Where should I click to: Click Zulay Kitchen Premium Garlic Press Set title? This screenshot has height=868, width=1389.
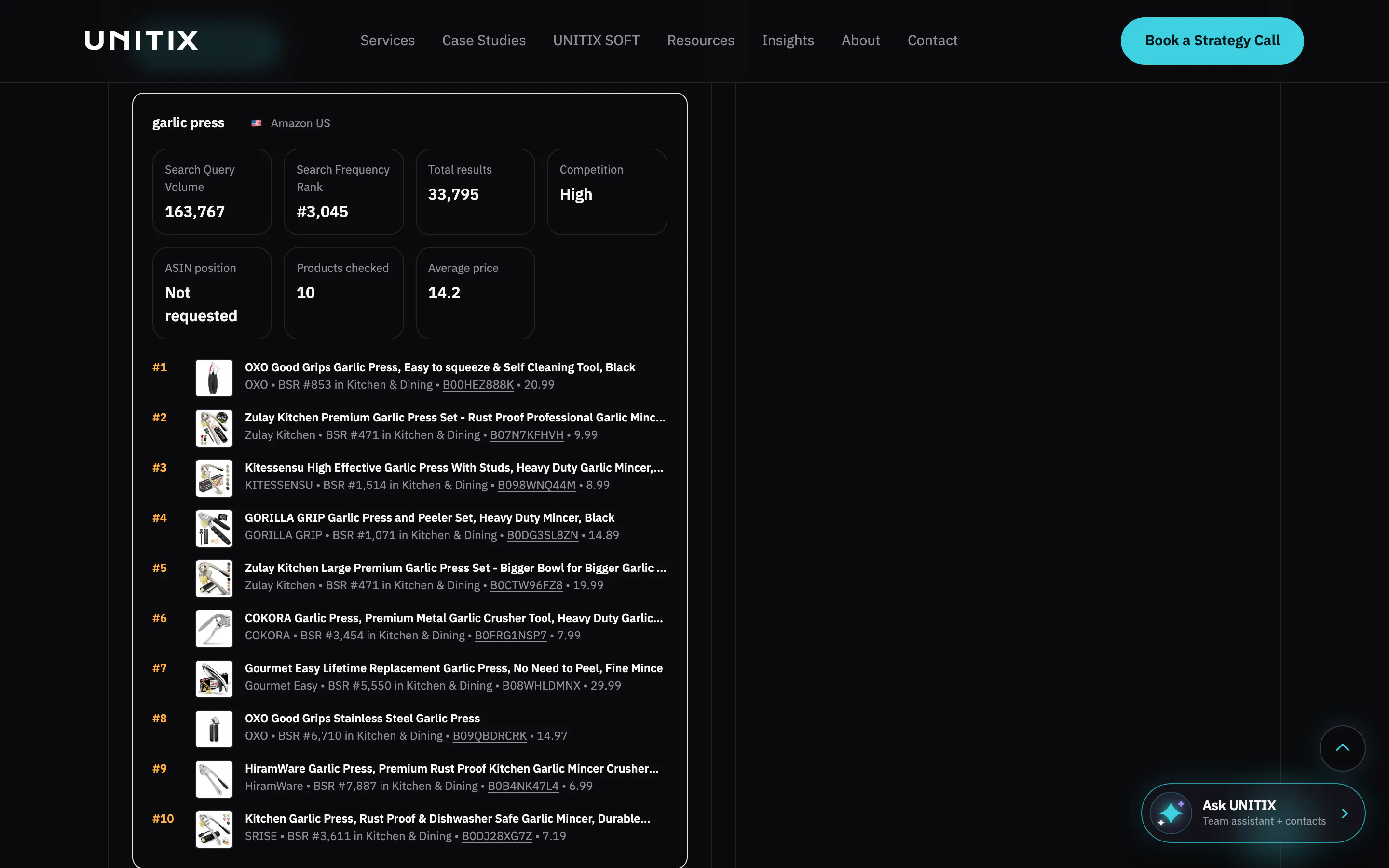455,417
